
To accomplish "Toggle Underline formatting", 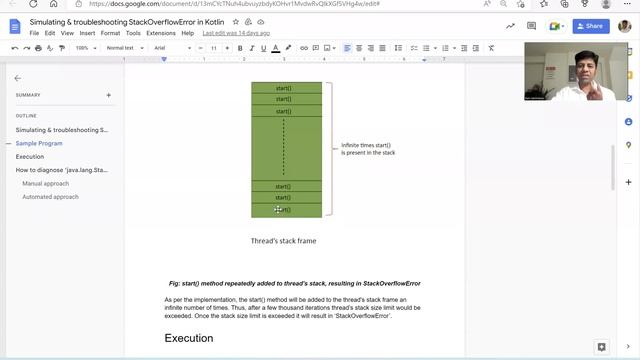I will (264, 48).
